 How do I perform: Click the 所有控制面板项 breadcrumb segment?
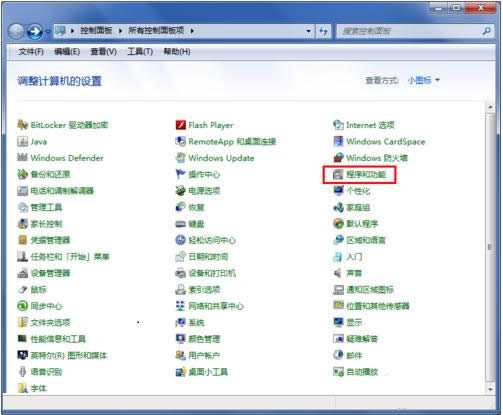pyautogui.click(x=156, y=31)
